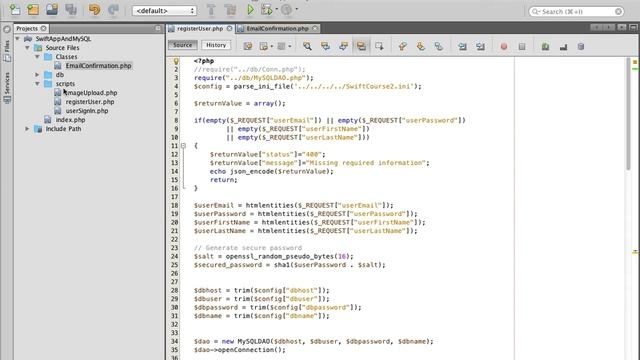Switch editor to Source view
640x360 pixels.
pyautogui.click(x=182, y=45)
